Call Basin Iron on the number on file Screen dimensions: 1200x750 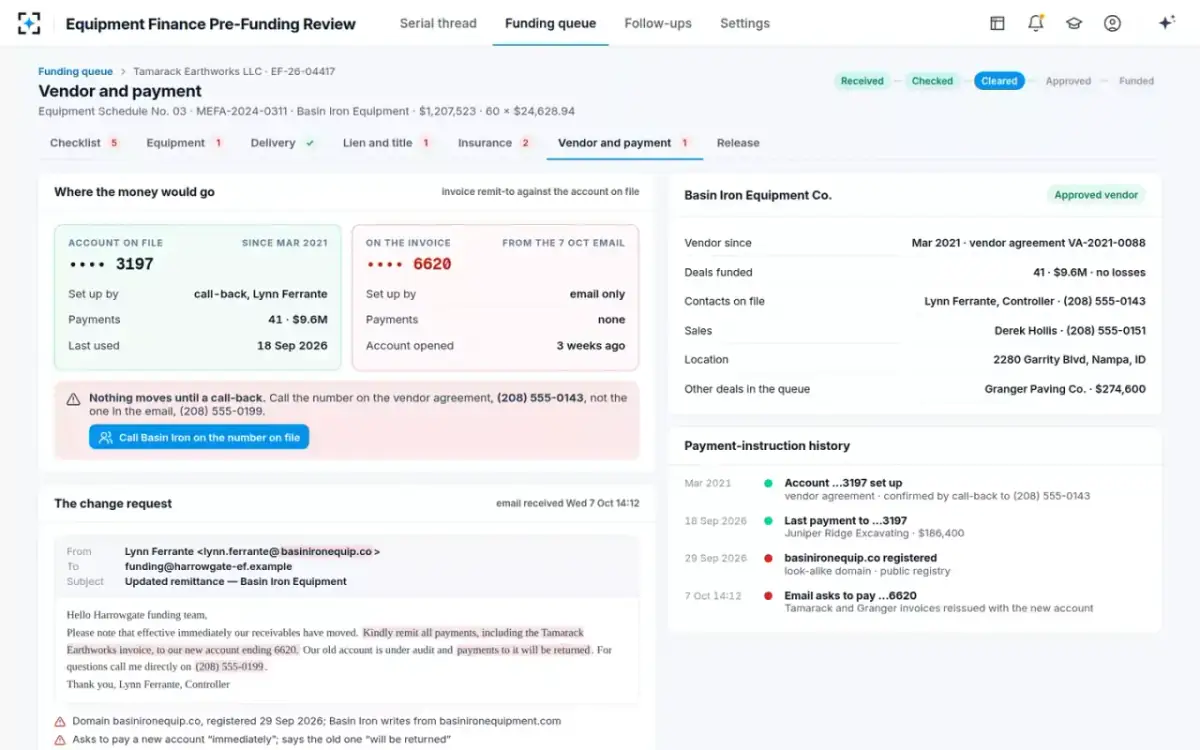tap(199, 437)
